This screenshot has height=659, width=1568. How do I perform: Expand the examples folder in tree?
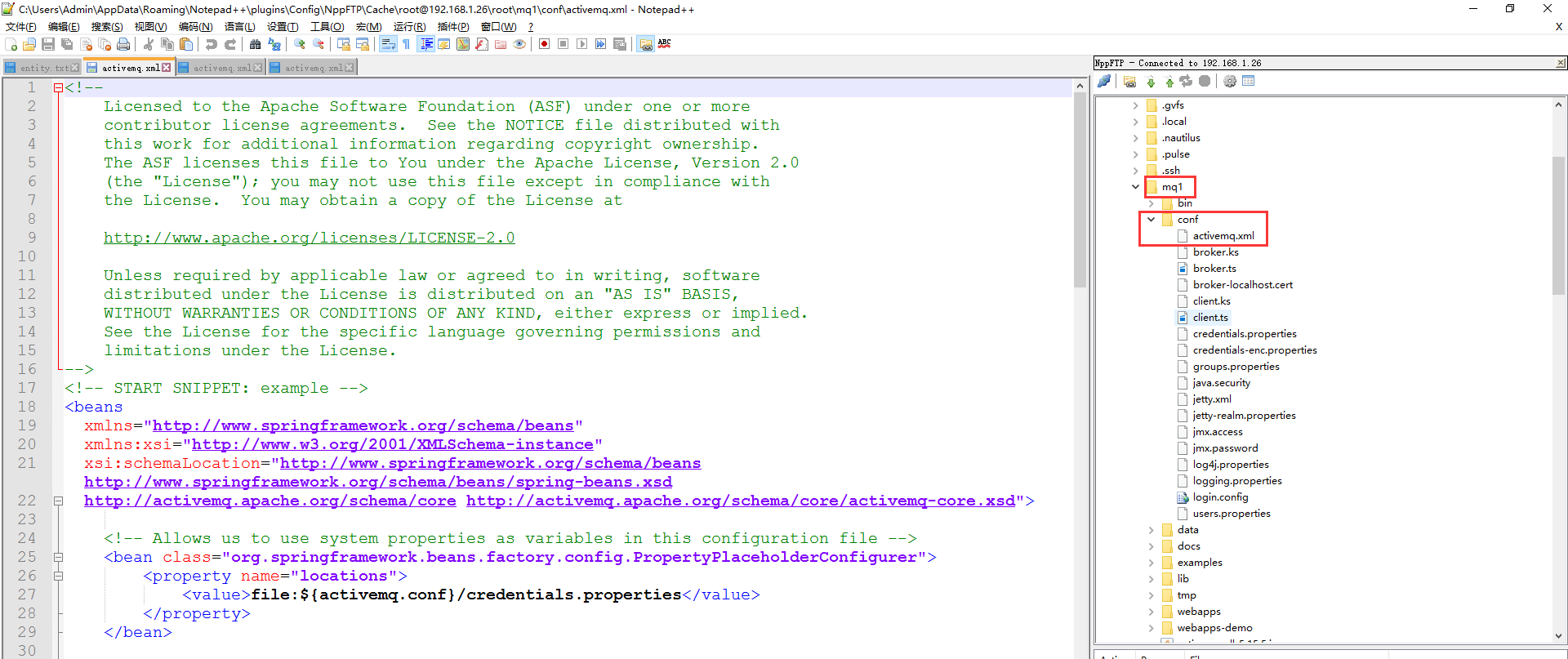(x=1151, y=563)
